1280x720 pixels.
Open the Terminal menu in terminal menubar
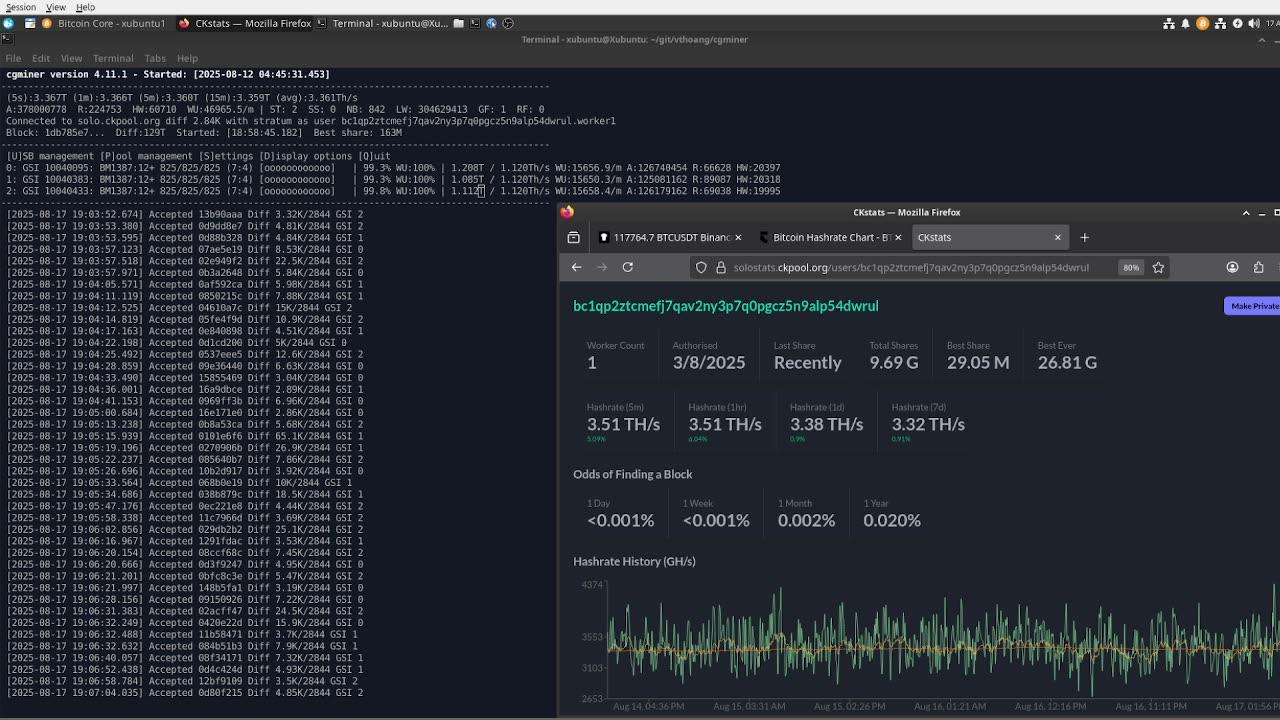[113, 58]
